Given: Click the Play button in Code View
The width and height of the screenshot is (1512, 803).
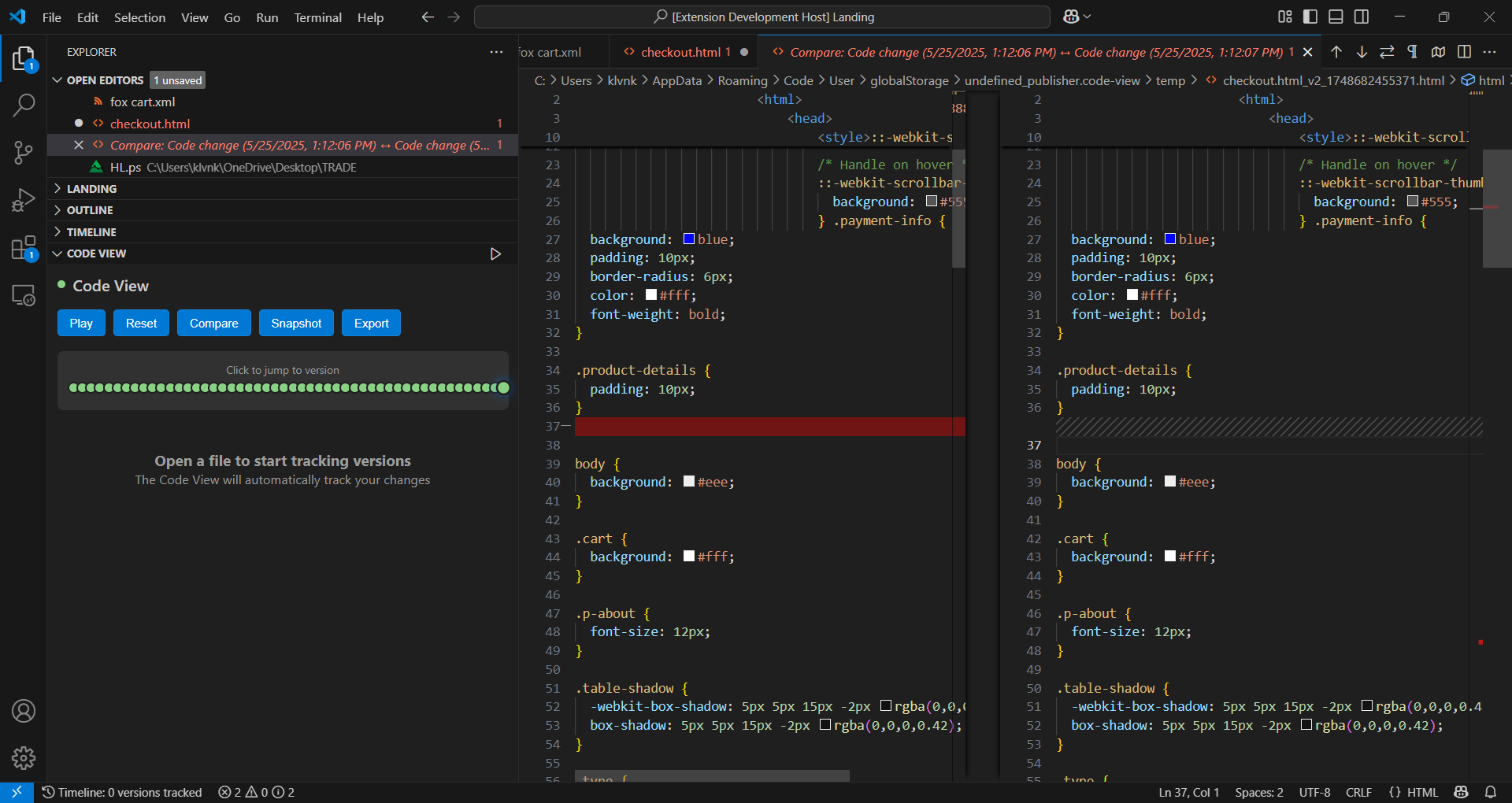Looking at the screenshot, I should coord(81,323).
